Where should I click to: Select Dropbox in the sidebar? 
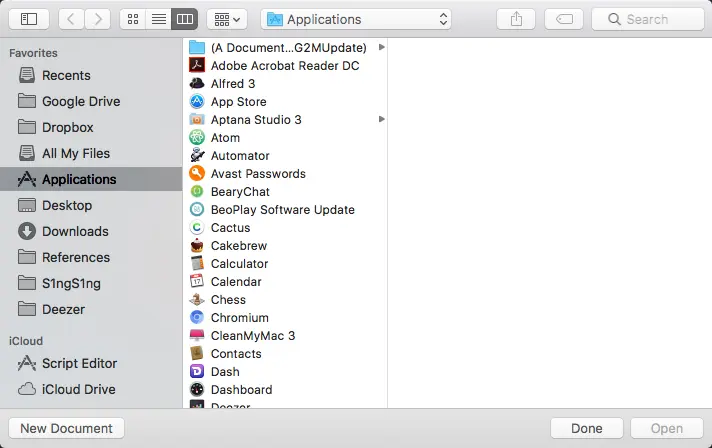[x=91, y=127]
